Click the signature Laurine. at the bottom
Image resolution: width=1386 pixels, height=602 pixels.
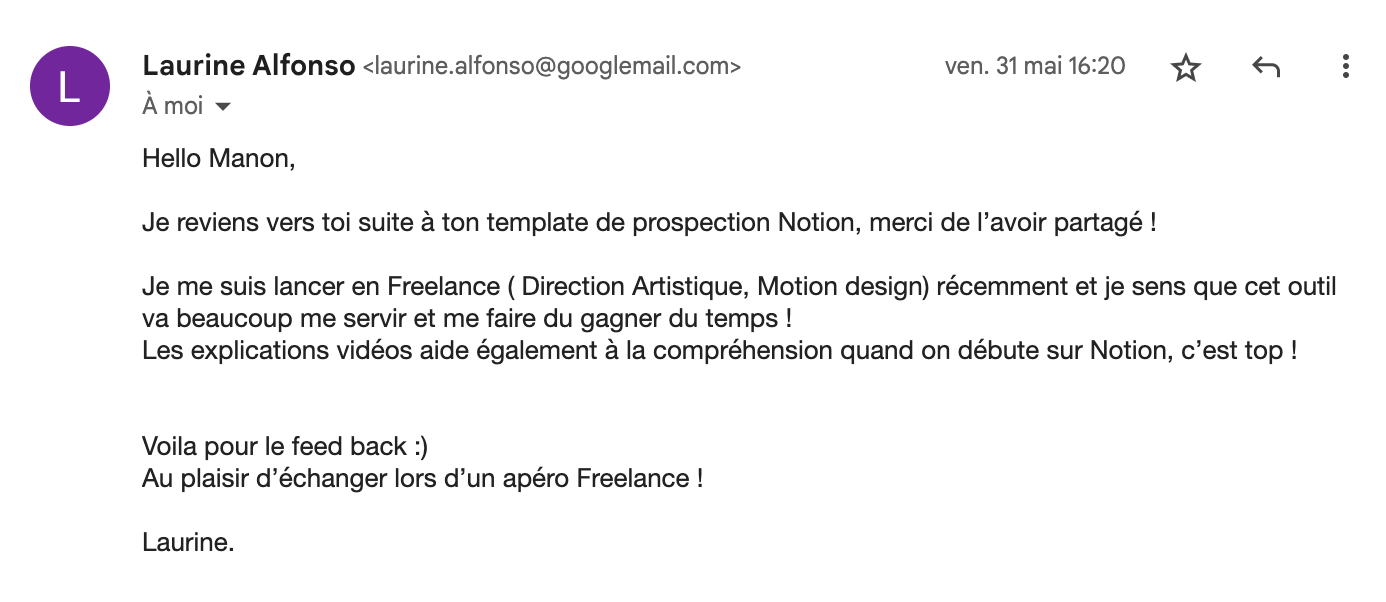(188, 543)
